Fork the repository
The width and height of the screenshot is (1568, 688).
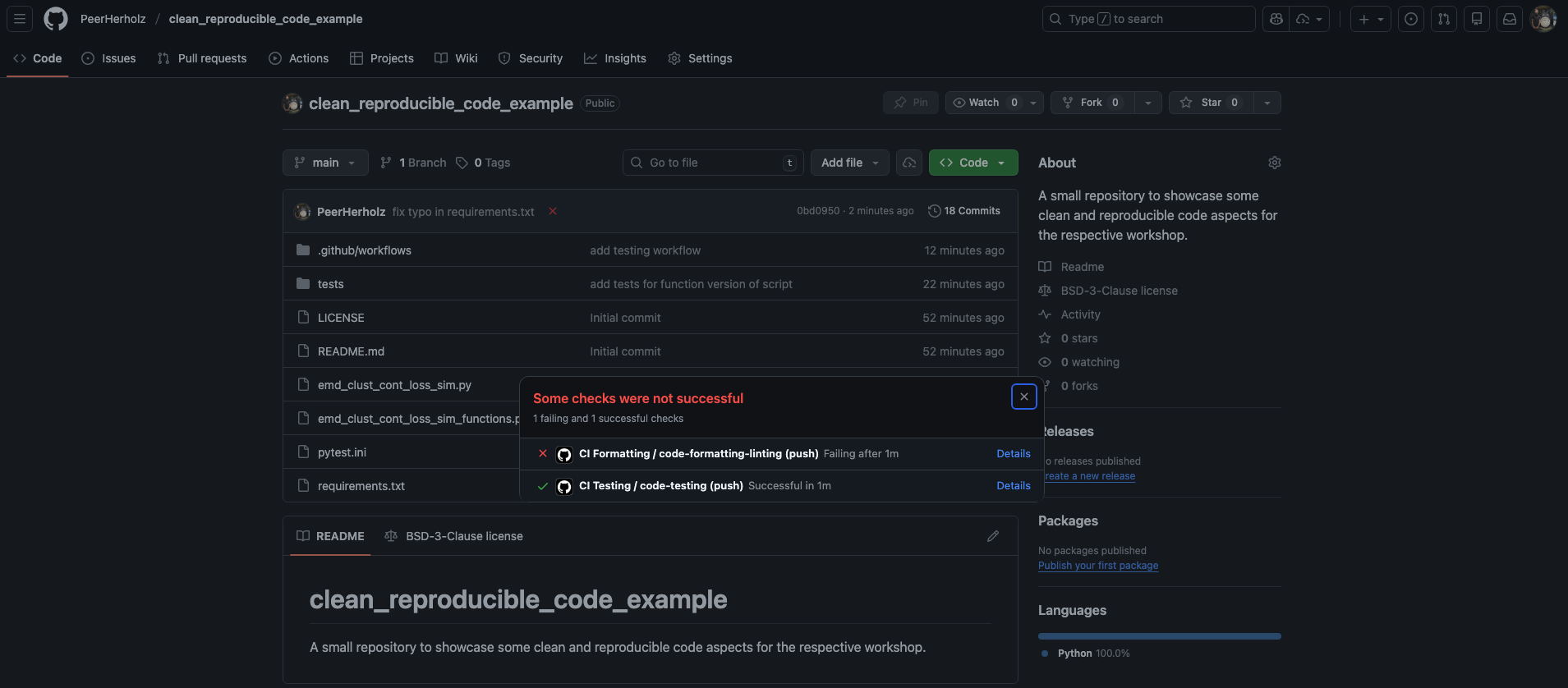click(x=1092, y=103)
